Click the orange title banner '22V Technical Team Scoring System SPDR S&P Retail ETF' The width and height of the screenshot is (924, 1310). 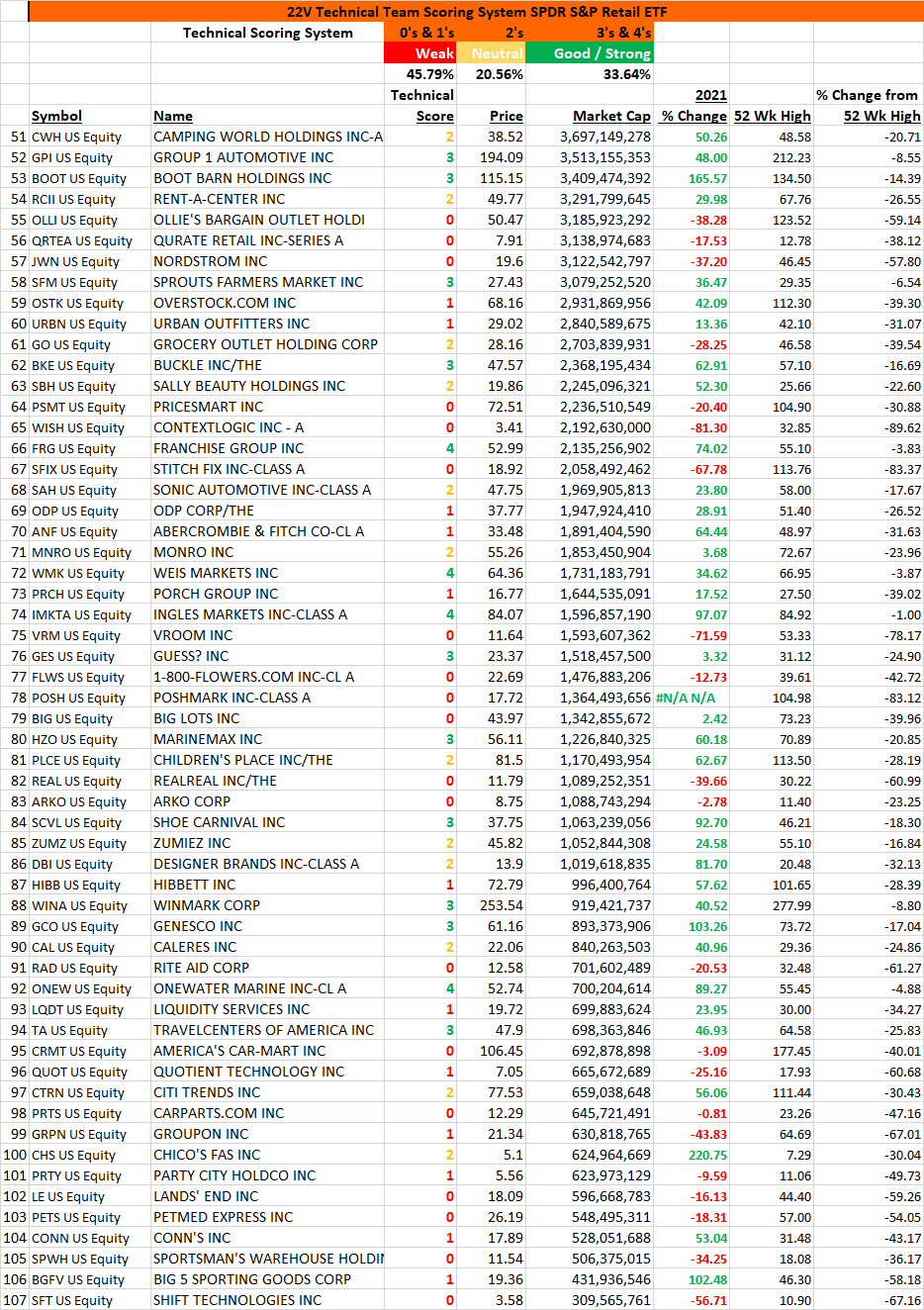click(476, 12)
